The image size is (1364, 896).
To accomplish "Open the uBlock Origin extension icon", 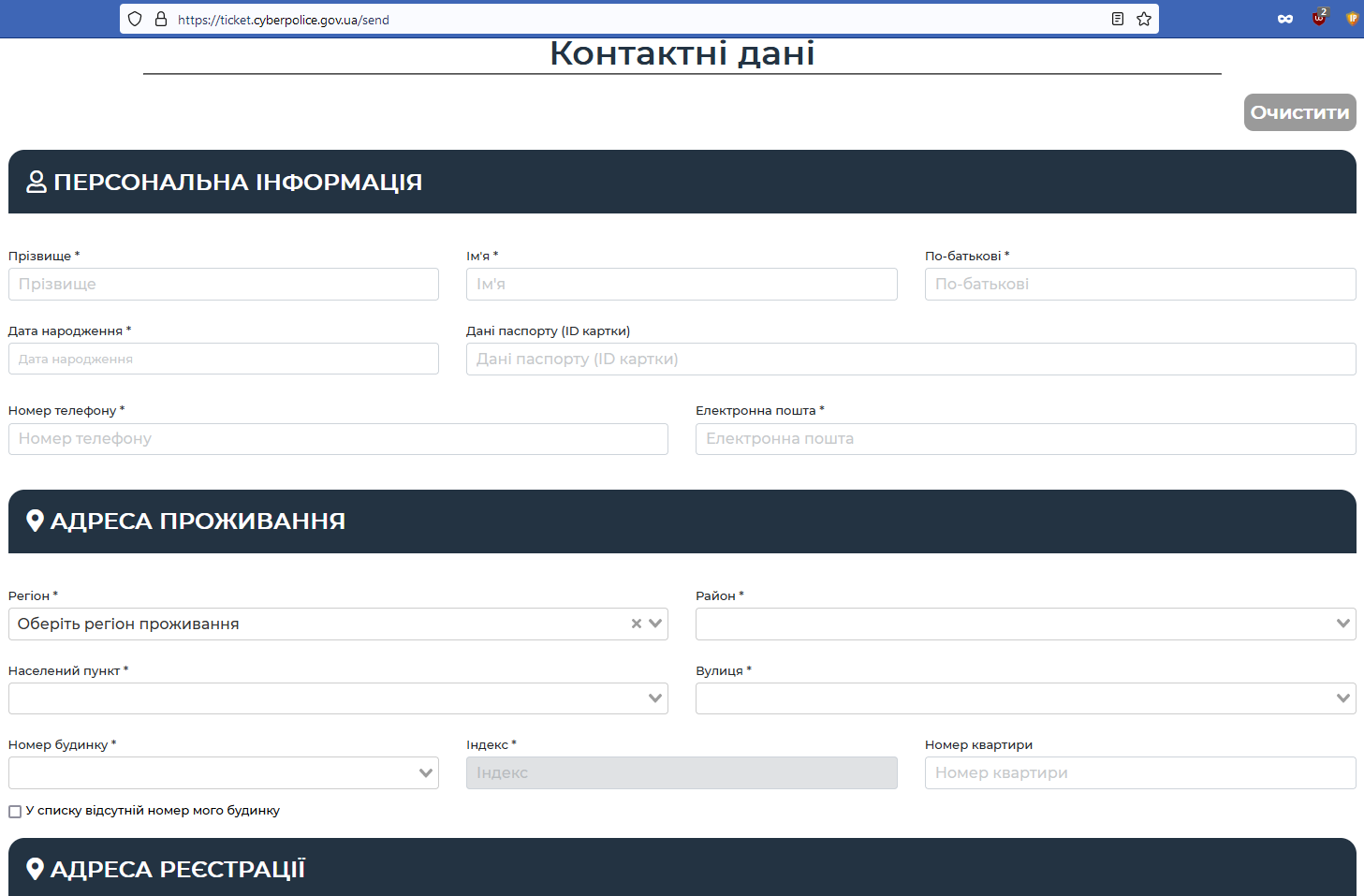I will pos(1319,18).
